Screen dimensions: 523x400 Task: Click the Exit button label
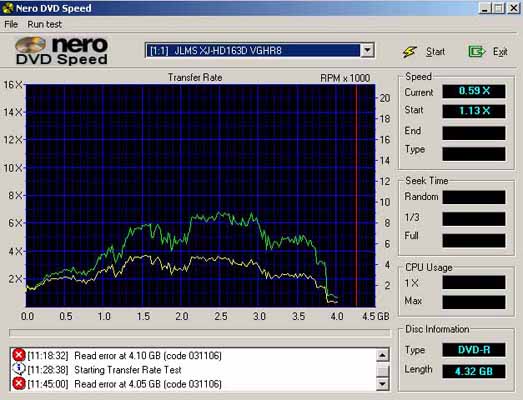(500, 52)
